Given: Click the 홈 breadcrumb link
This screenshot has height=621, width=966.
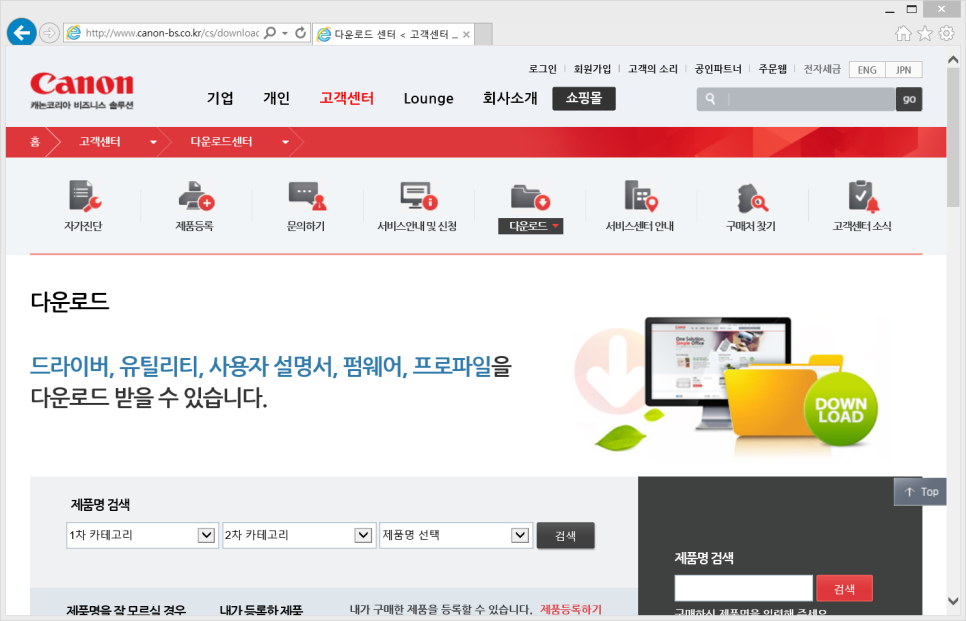Looking at the screenshot, I should (35, 142).
